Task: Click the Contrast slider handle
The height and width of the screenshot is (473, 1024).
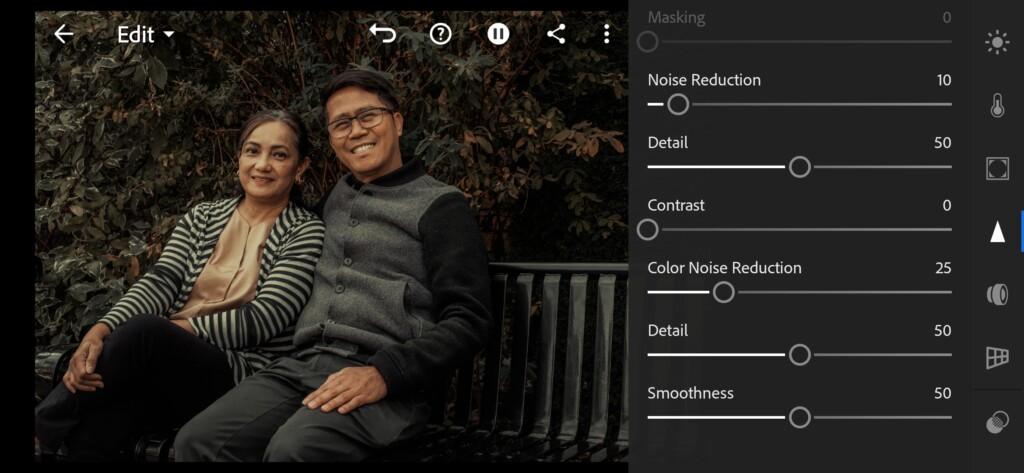Action: pyautogui.click(x=647, y=230)
